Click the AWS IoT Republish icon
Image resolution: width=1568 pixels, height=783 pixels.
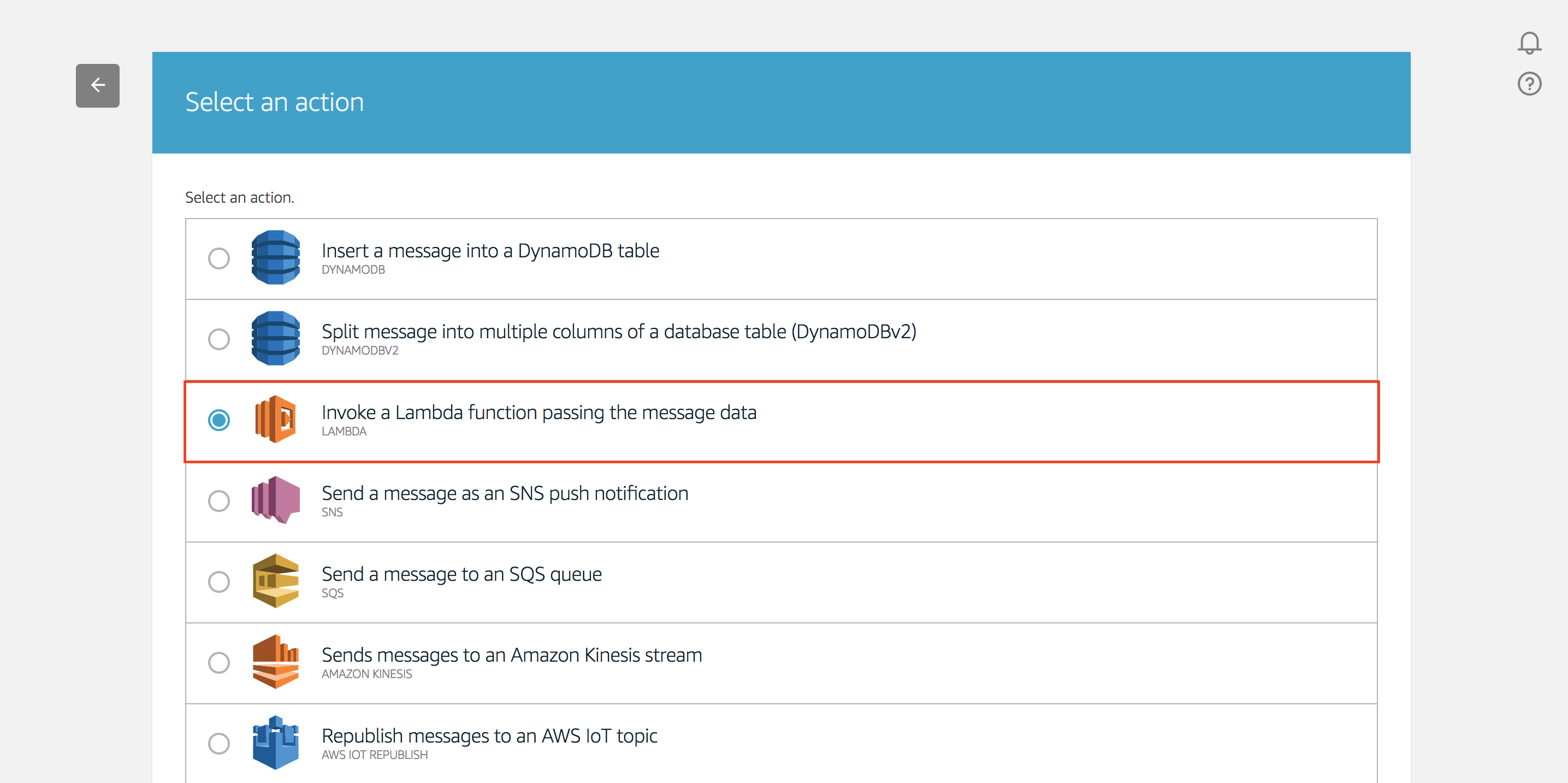pos(276,743)
